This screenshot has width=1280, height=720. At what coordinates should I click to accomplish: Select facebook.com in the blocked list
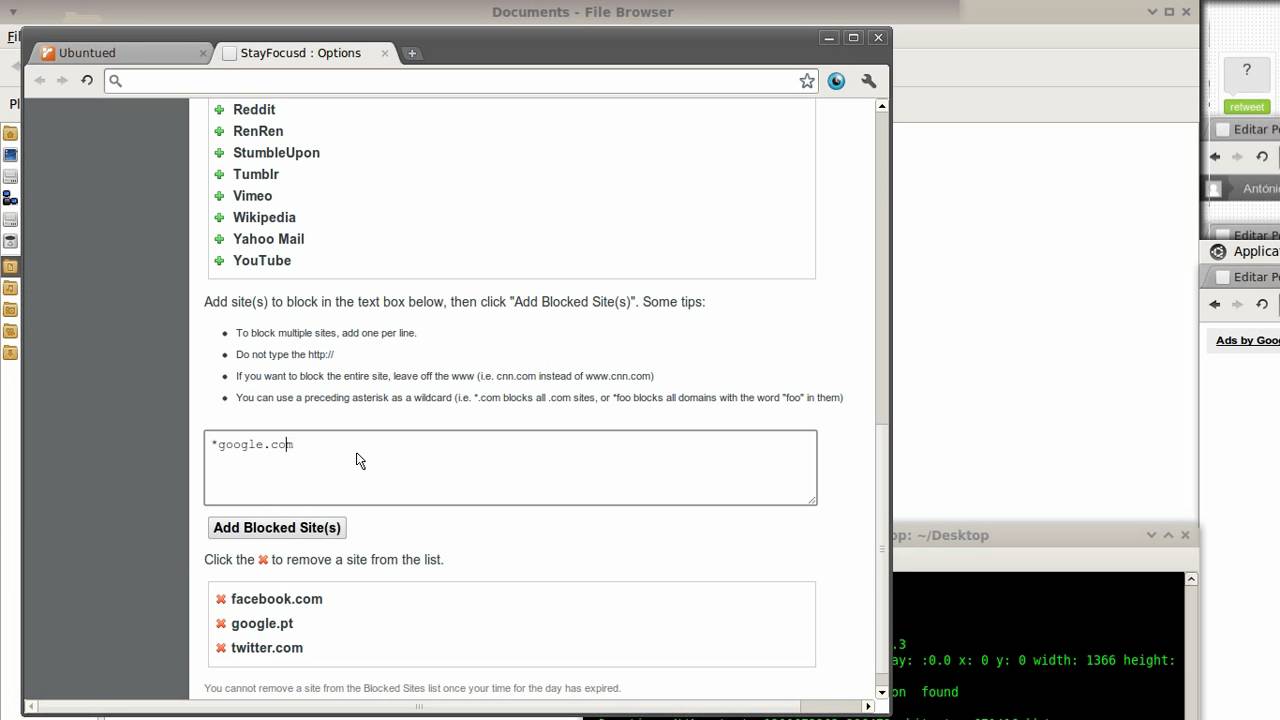coord(277,599)
